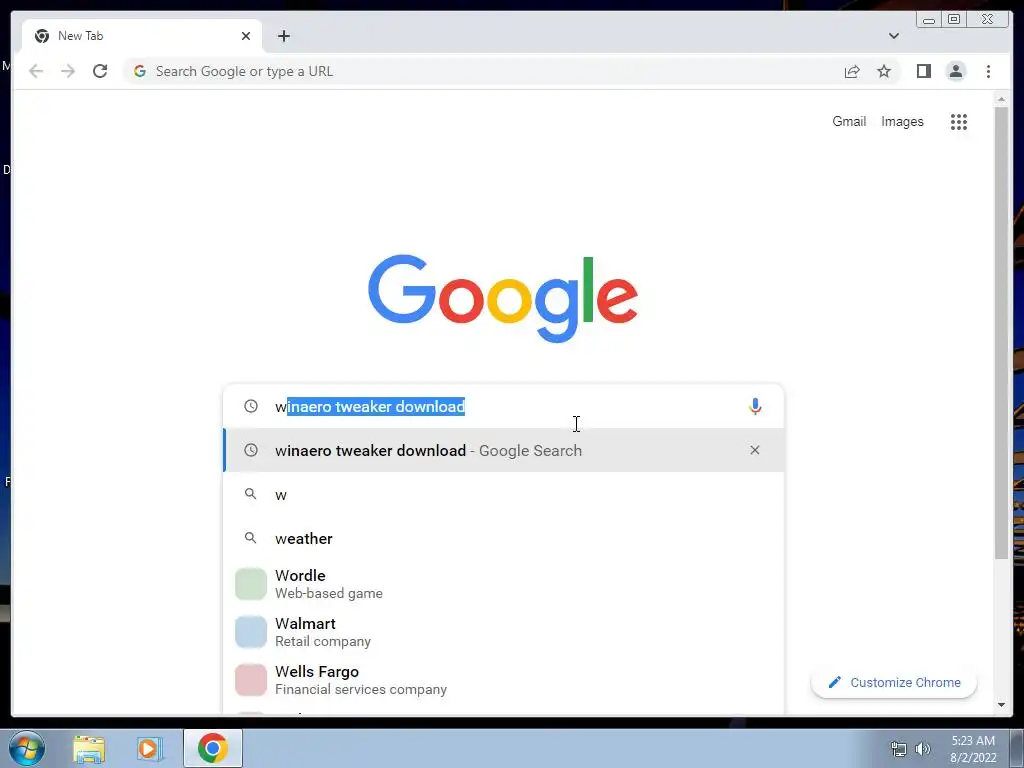The width and height of the screenshot is (1024, 768).
Task: Click Wordle suggestion thumbnail
Action: [251, 584]
